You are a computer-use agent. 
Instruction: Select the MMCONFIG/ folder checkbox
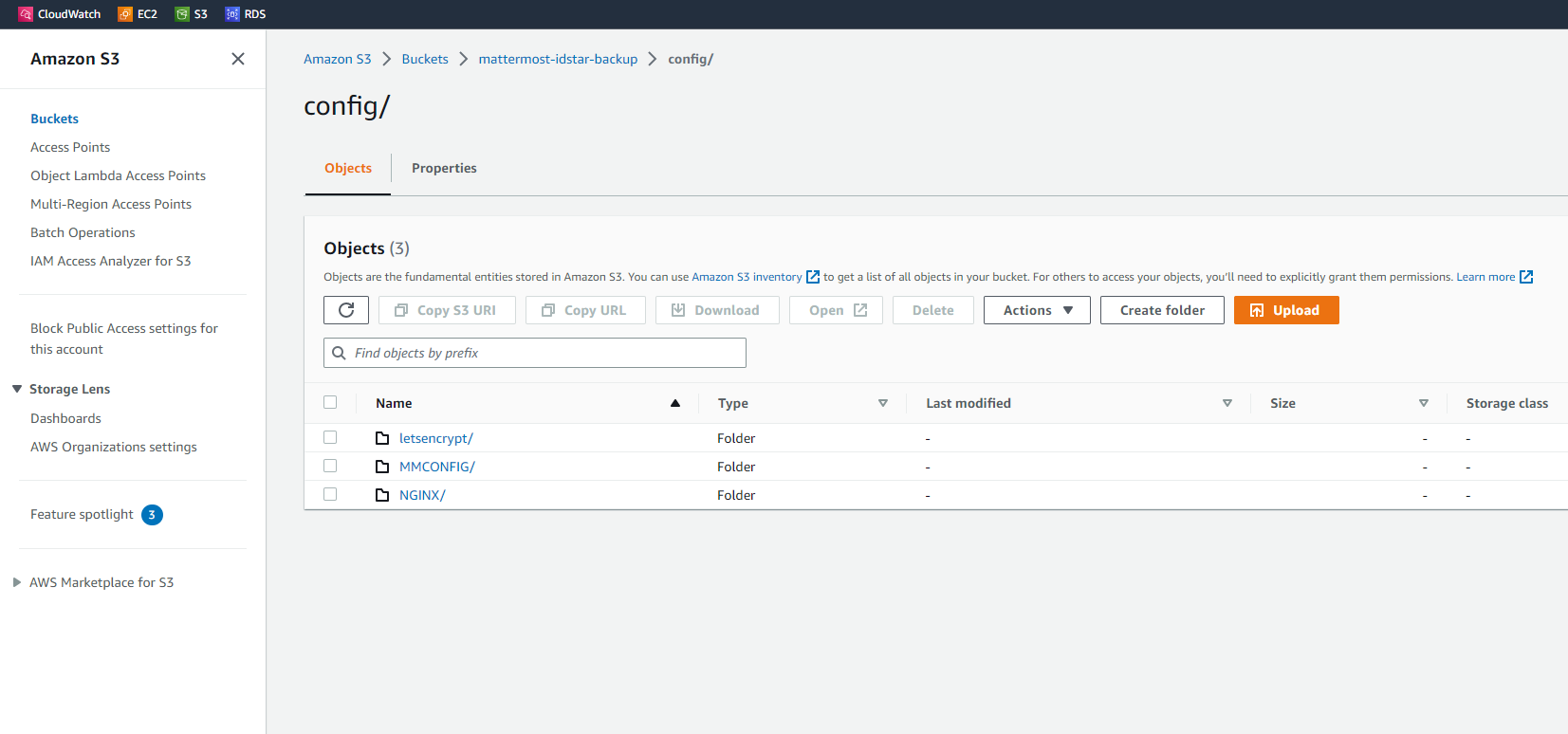click(330, 466)
